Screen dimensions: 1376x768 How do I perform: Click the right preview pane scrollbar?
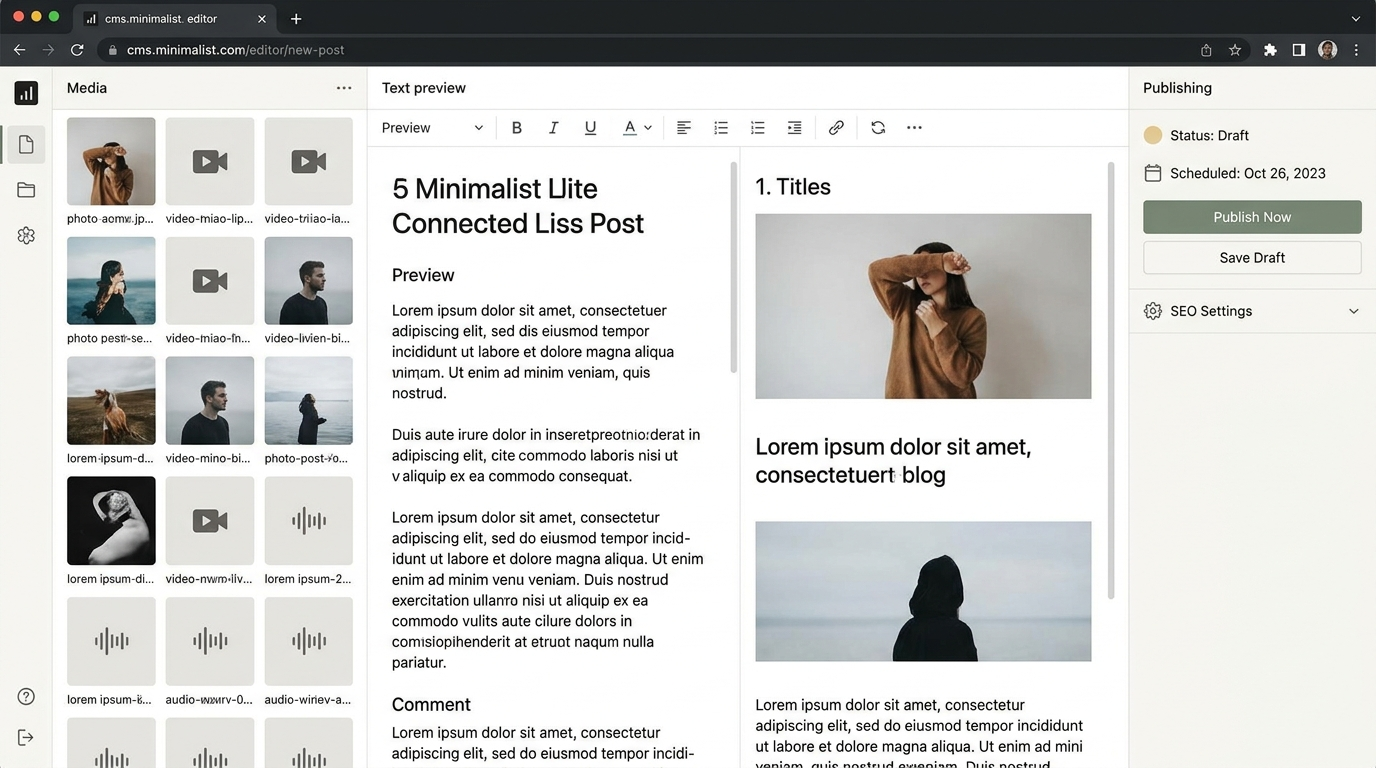(x=1111, y=380)
